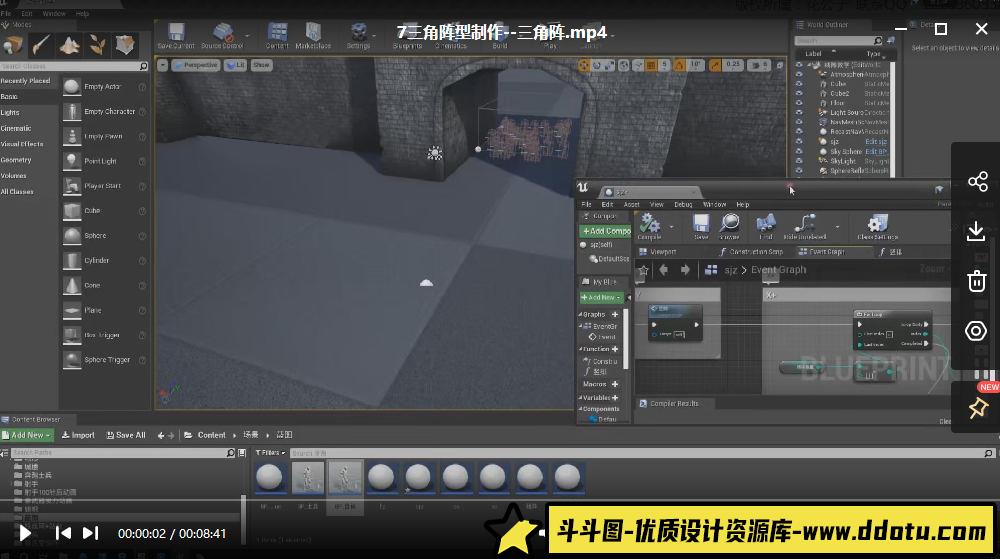The width and height of the screenshot is (1000, 559).
Task: Click the circular record icon in sidebar
Action: point(976,331)
